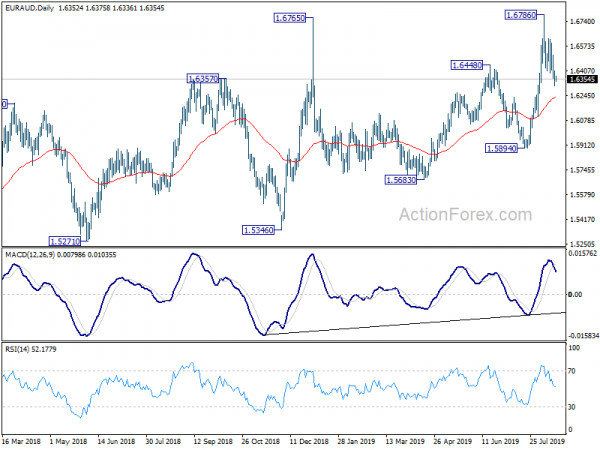Click the MACD lower scale value -0.015834
Viewport: 600px width, 450px height.
point(583,336)
